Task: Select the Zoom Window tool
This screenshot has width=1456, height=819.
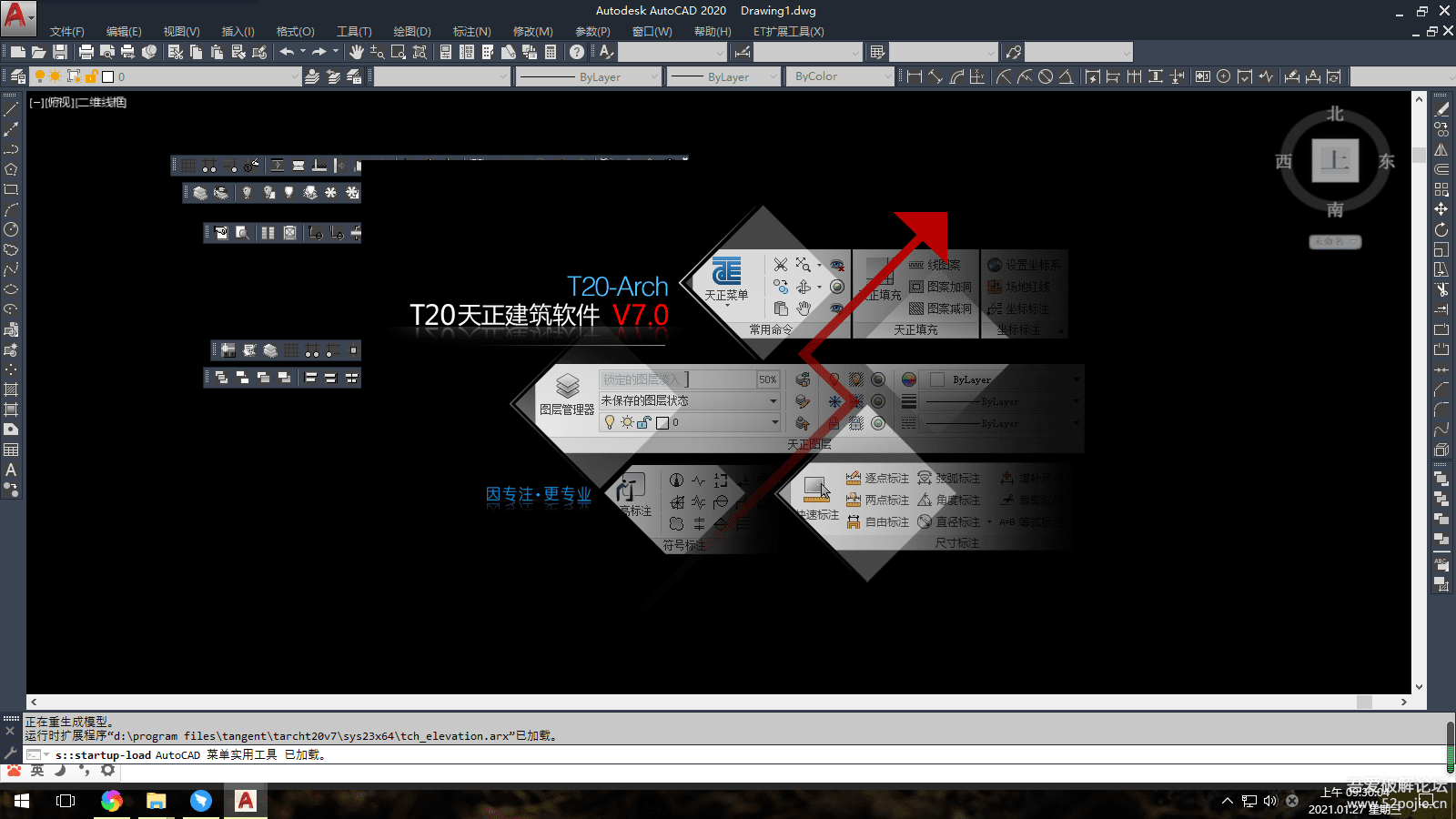Action: coord(399,52)
